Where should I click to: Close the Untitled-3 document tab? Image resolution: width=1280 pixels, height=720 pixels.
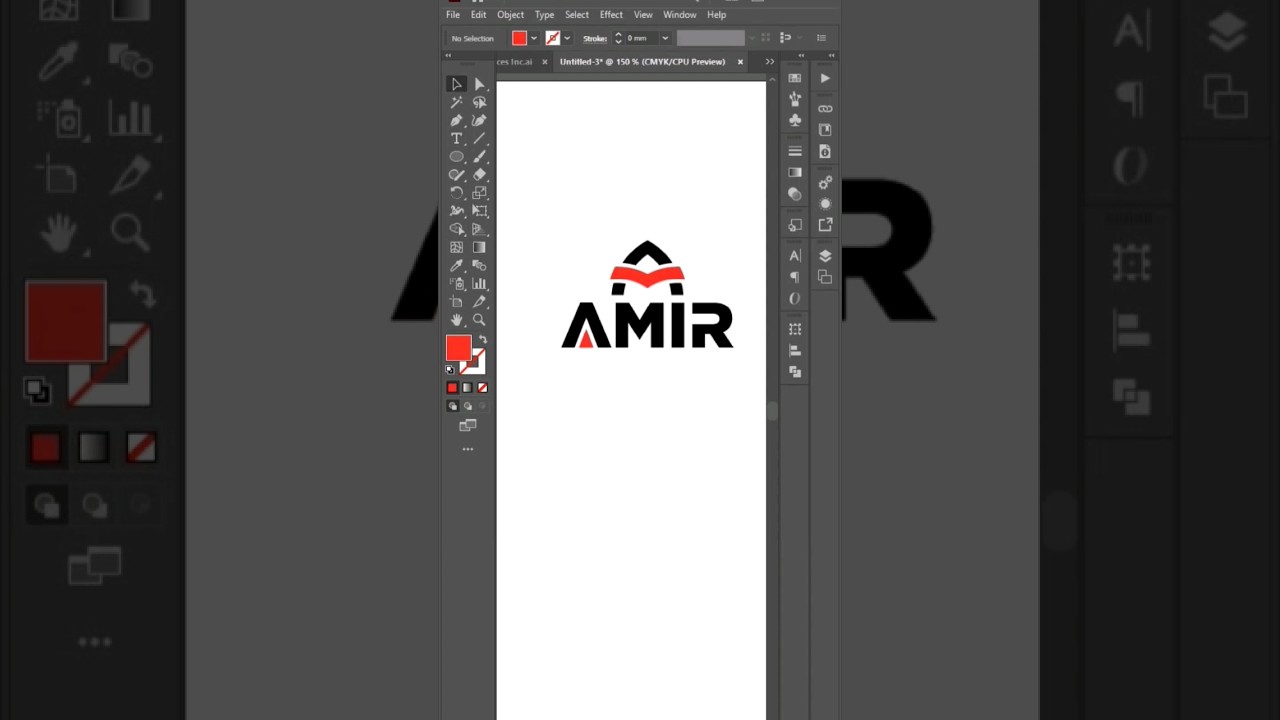(x=740, y=62)
